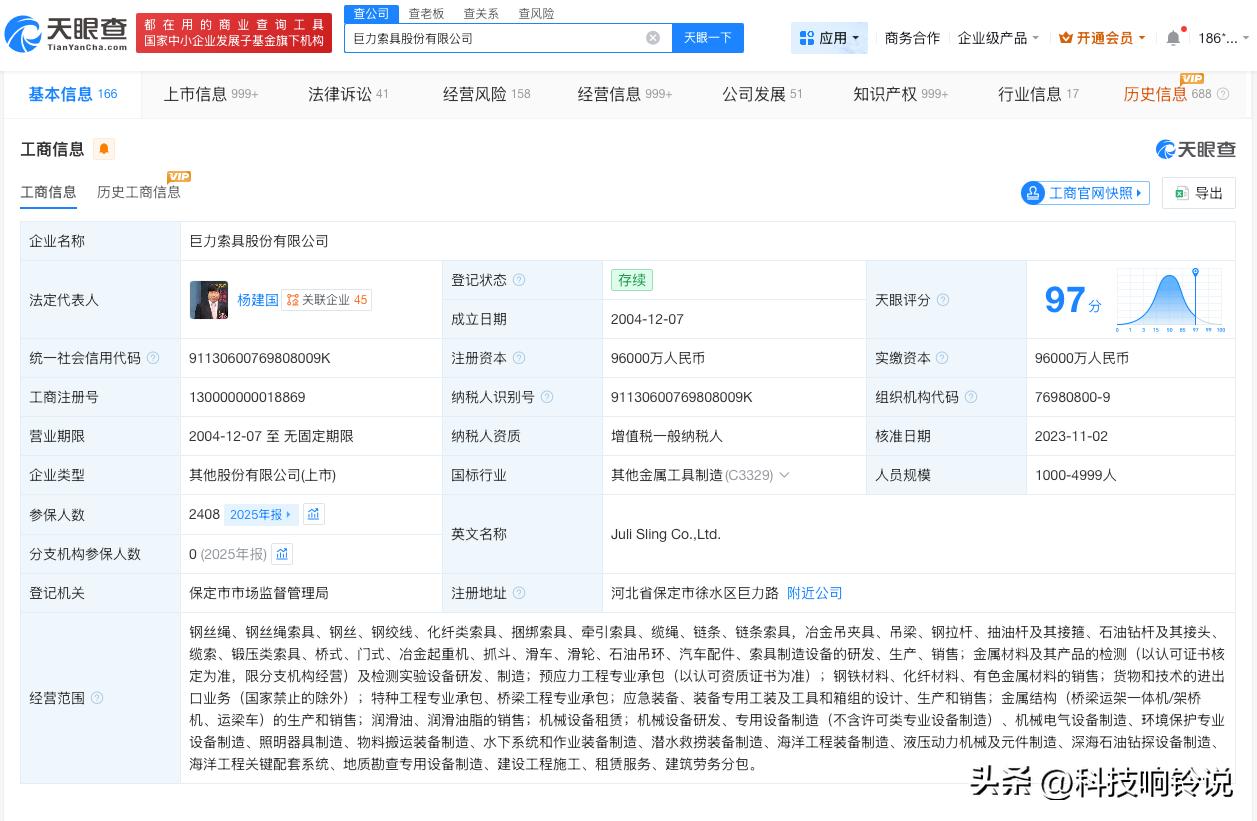Click the 导出 export button
The width and height of the screenshot is (1257, 821).
pos(1198,193)
